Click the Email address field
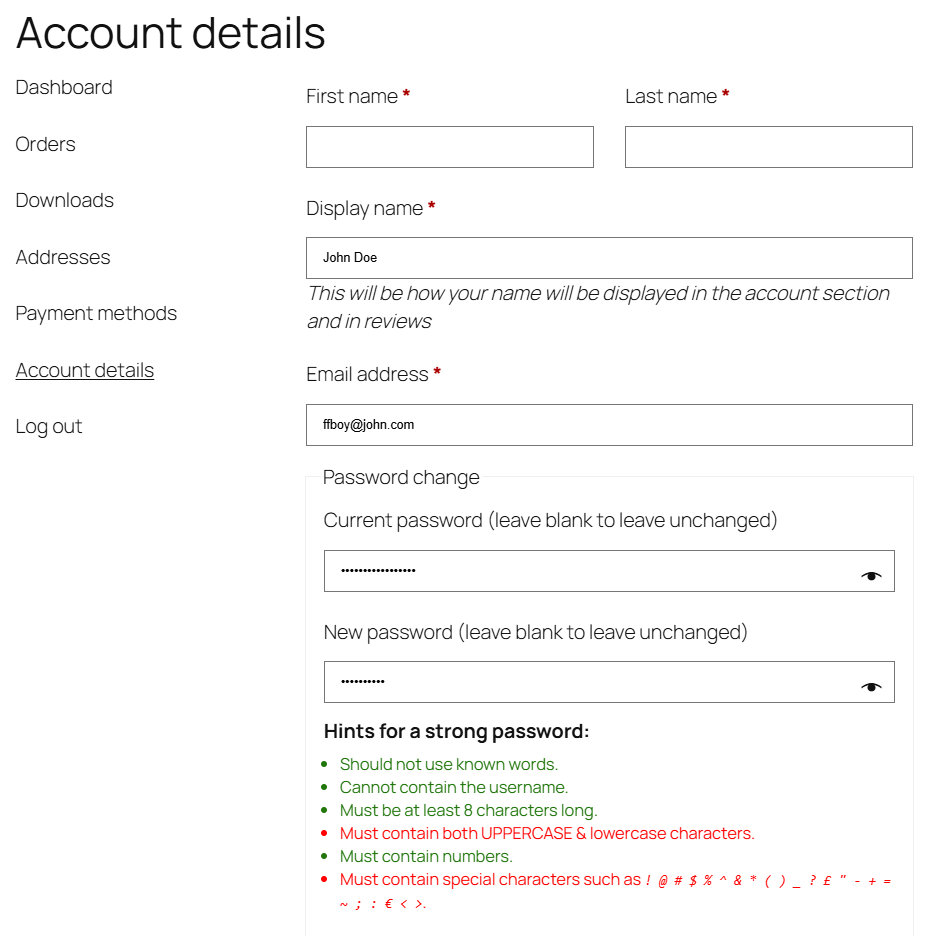Screen dimensions: 948x936 [x=609, y=425]
